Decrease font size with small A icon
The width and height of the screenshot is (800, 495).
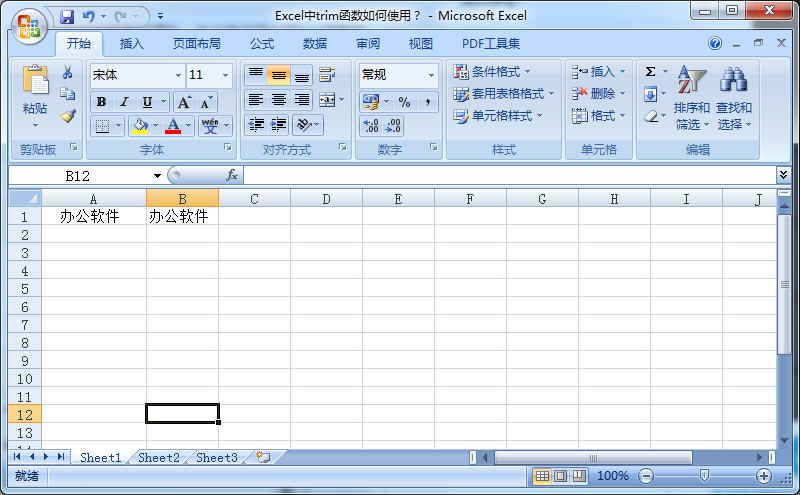(x=206, y=102)
